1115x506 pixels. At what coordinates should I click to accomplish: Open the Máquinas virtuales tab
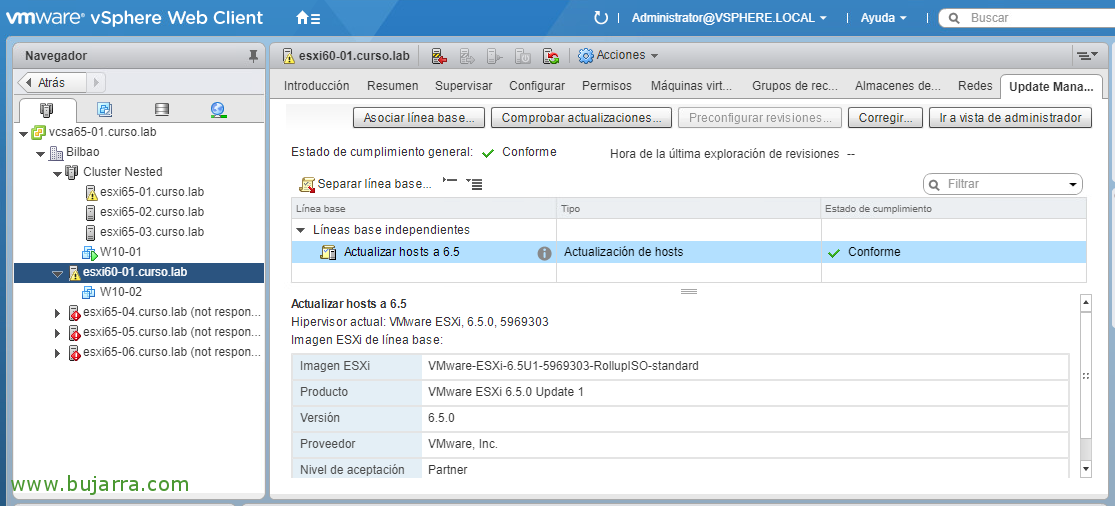click(x=691, y=86)
